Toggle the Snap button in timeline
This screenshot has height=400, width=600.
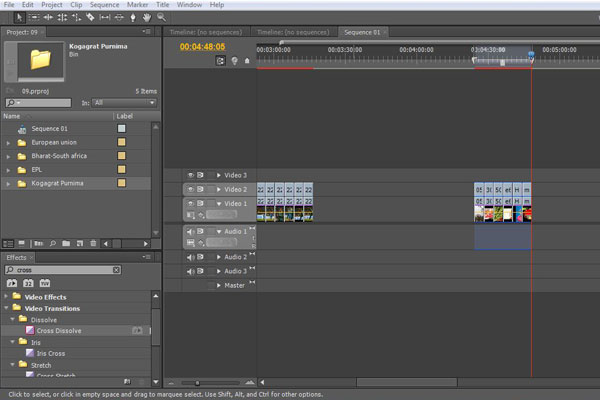click(x=221, y=60)
